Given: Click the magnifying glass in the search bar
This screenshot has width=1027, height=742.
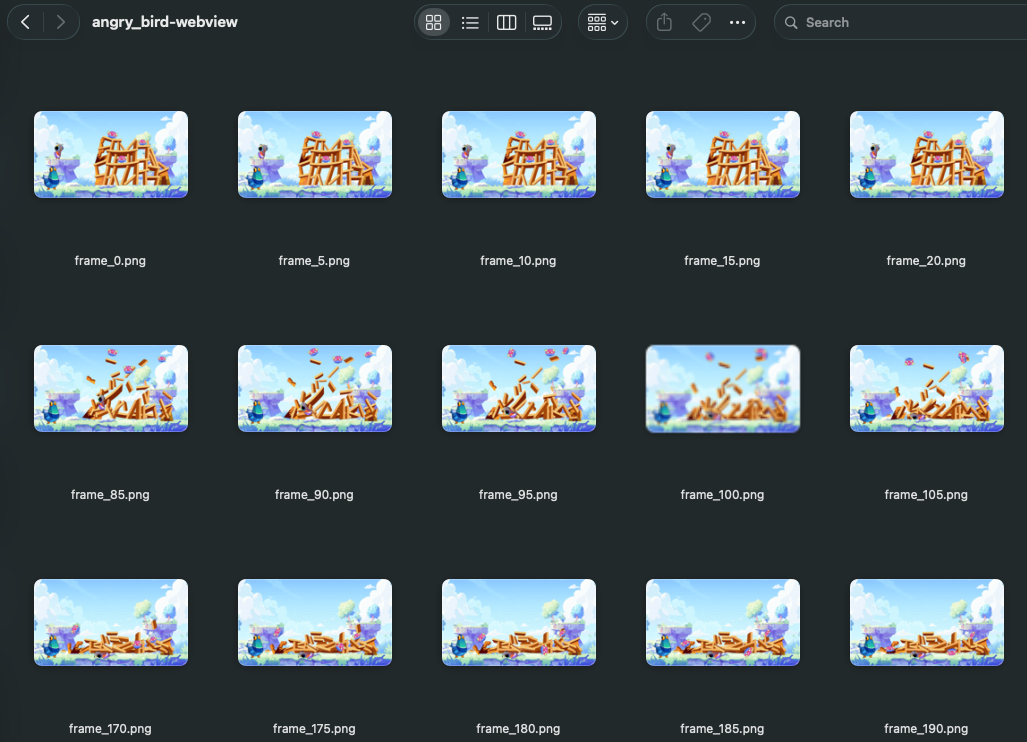Looking at the screenshot, I should coord(791,21).
